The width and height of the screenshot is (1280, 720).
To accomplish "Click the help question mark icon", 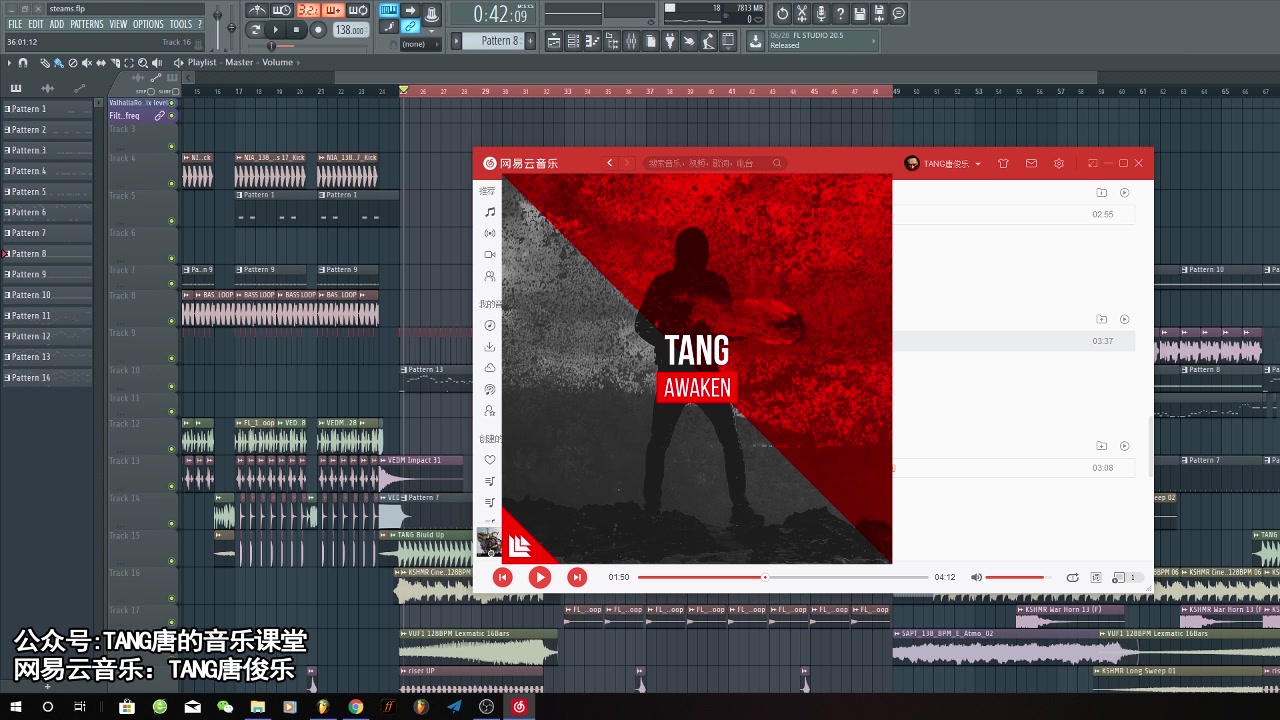I will (840, 14).
